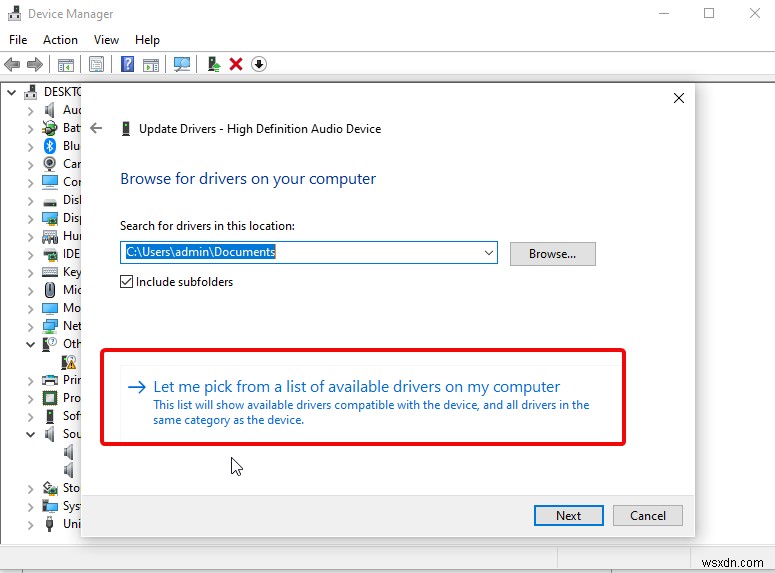Select the Cameras webcam icon in the tree
The height and width of the screenshot is (573, 775).
50,164
